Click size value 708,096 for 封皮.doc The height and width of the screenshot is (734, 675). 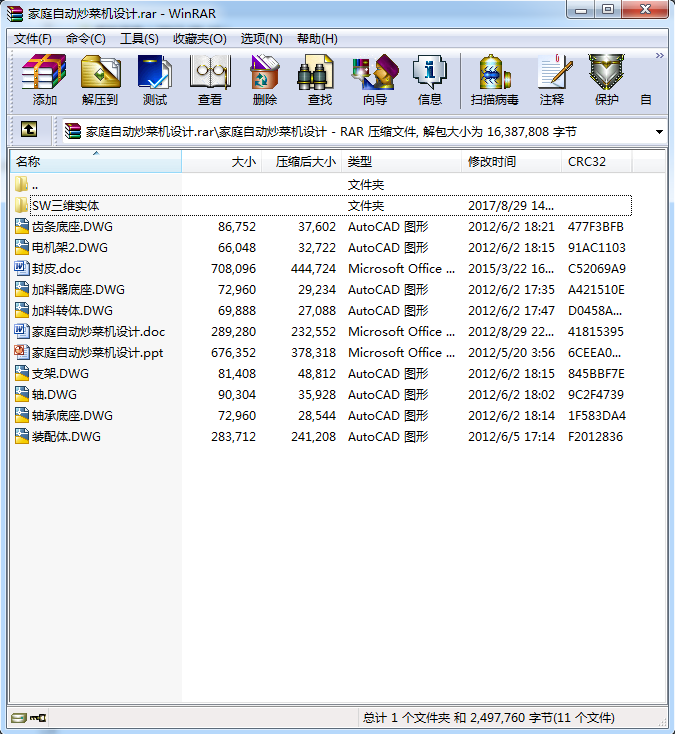click(233, 268)
